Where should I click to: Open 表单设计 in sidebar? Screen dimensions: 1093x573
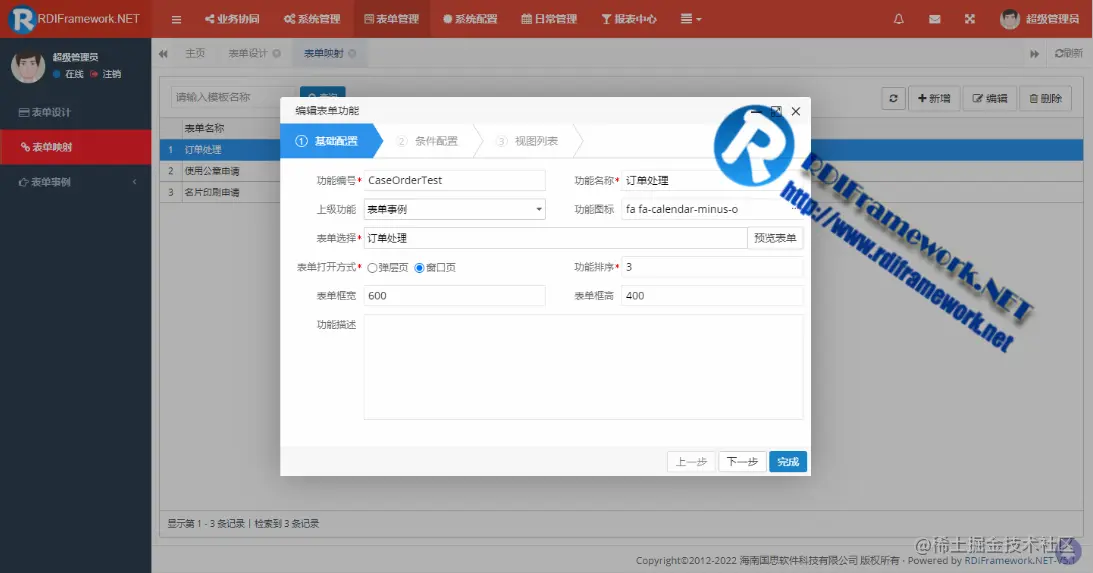pos(75,112)
